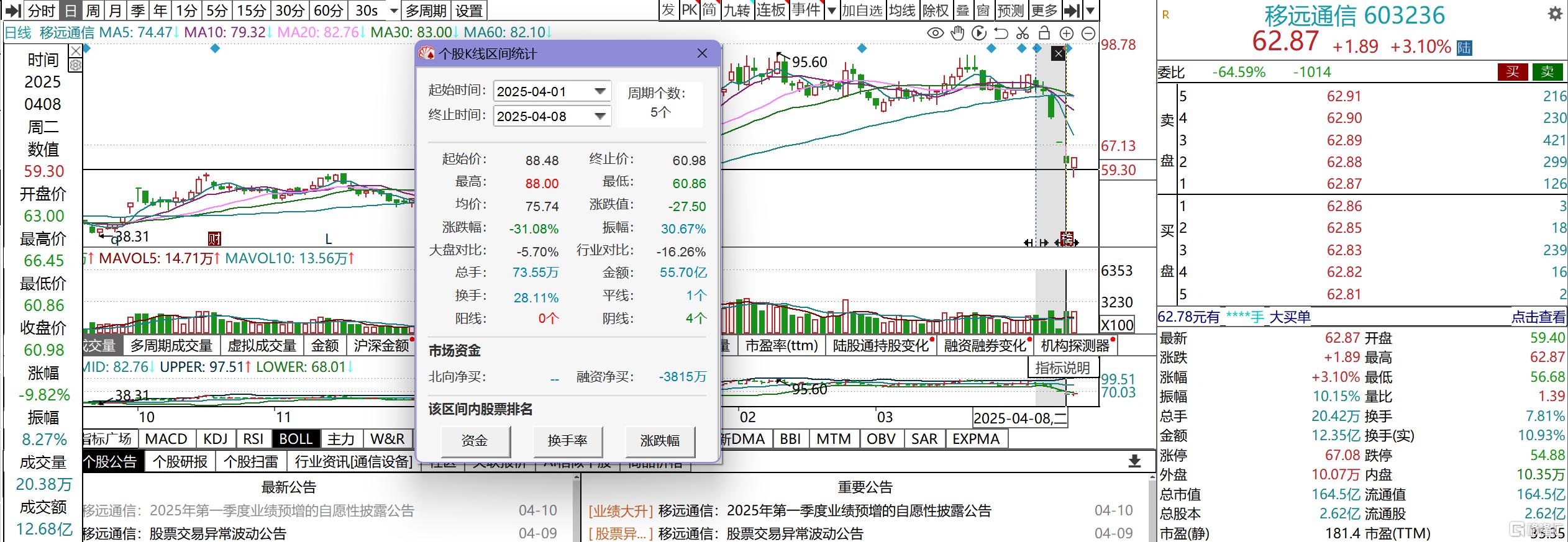Toggle the 简 simplified view button

point(709,11)
